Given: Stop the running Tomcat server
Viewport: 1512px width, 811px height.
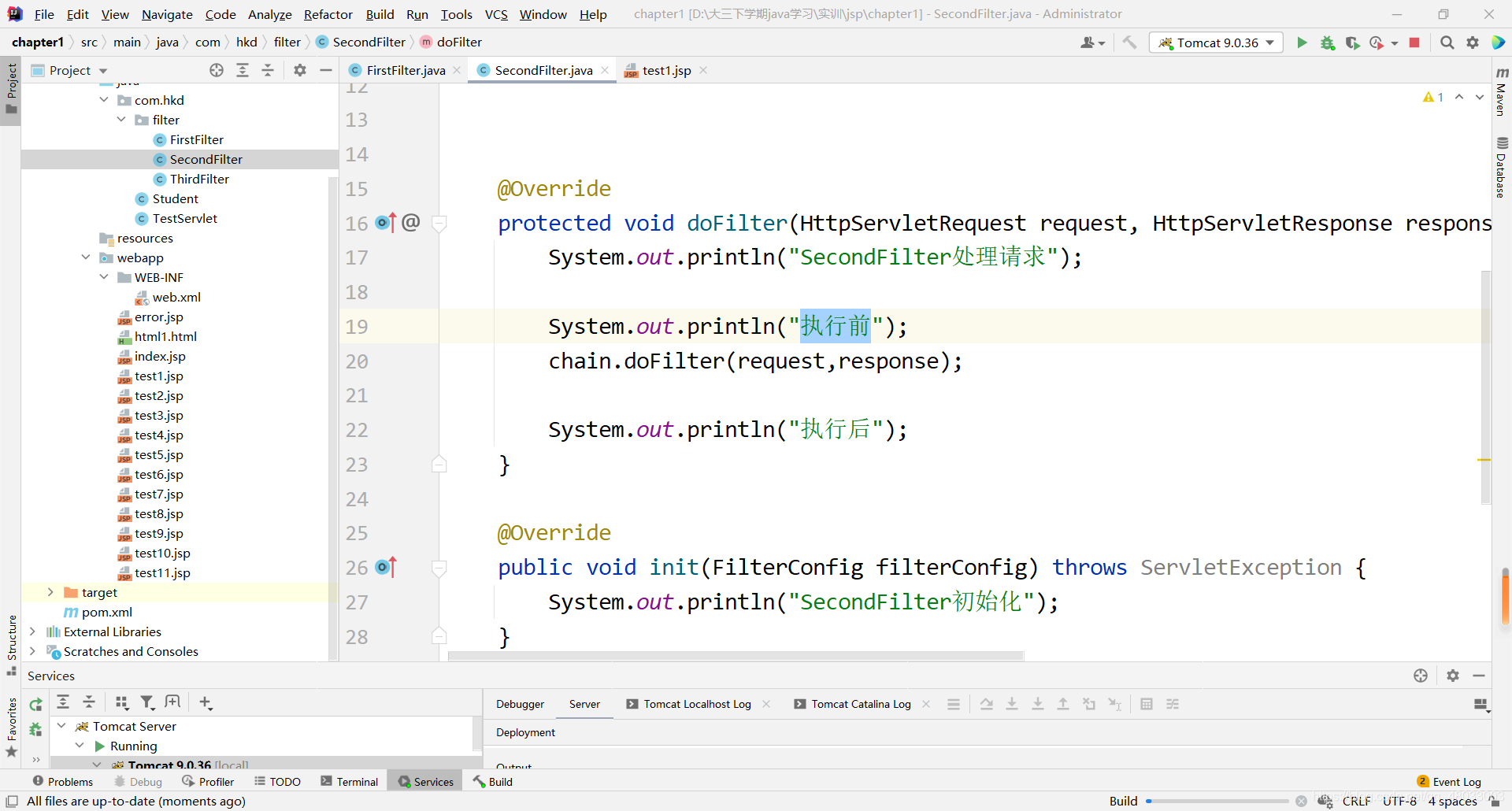Looking at the screenshot, I should 1414,43.
